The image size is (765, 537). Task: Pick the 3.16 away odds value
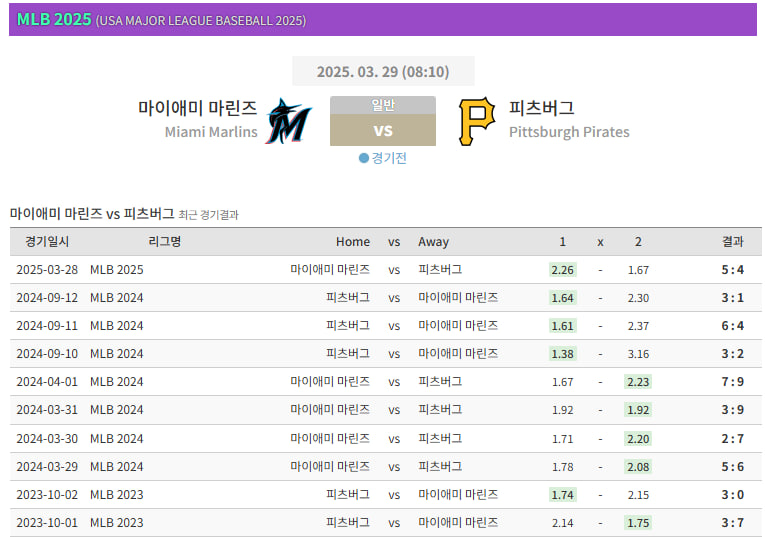tap(638, 354)
